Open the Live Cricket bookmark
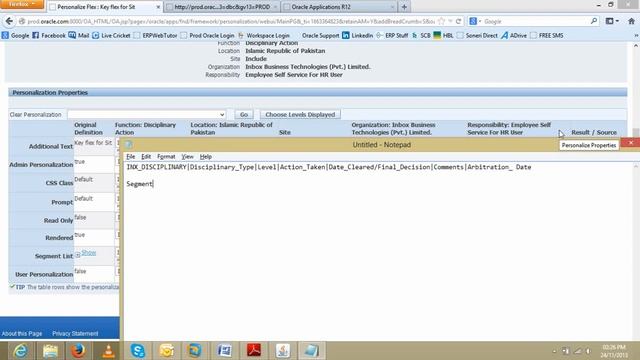 (x=111, y=36)
